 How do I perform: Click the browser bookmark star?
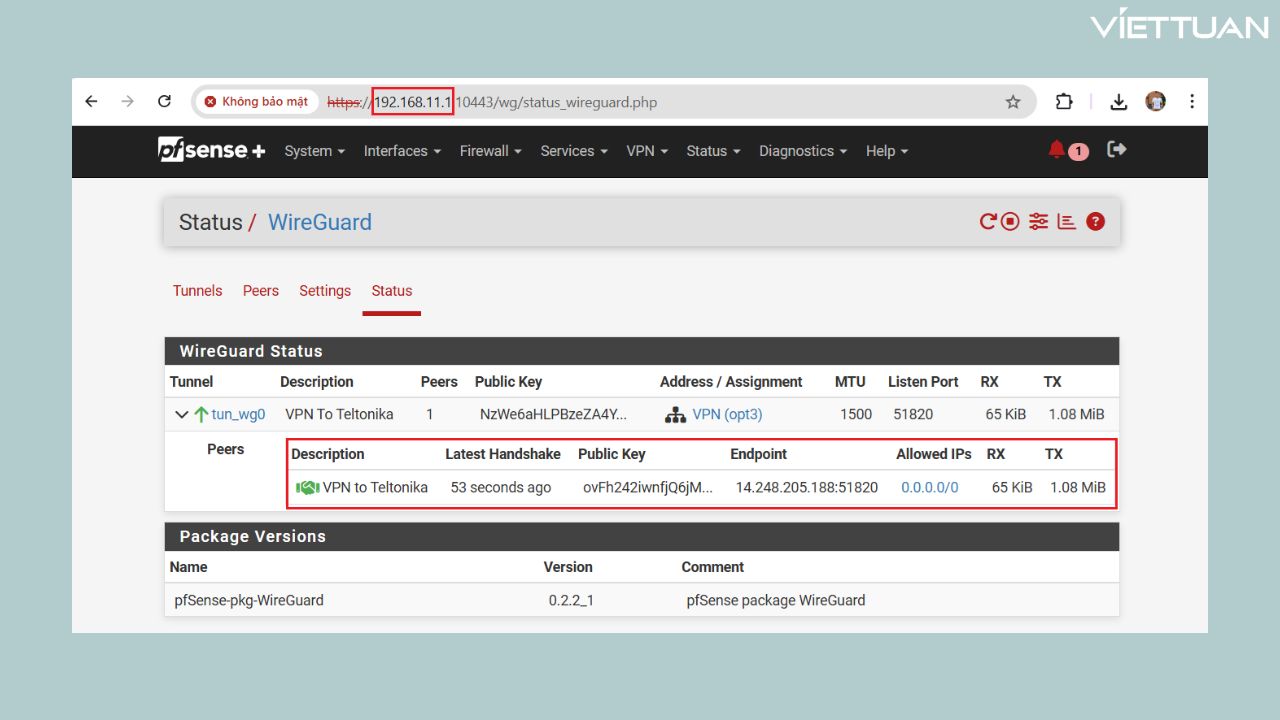coord(1013,101)
